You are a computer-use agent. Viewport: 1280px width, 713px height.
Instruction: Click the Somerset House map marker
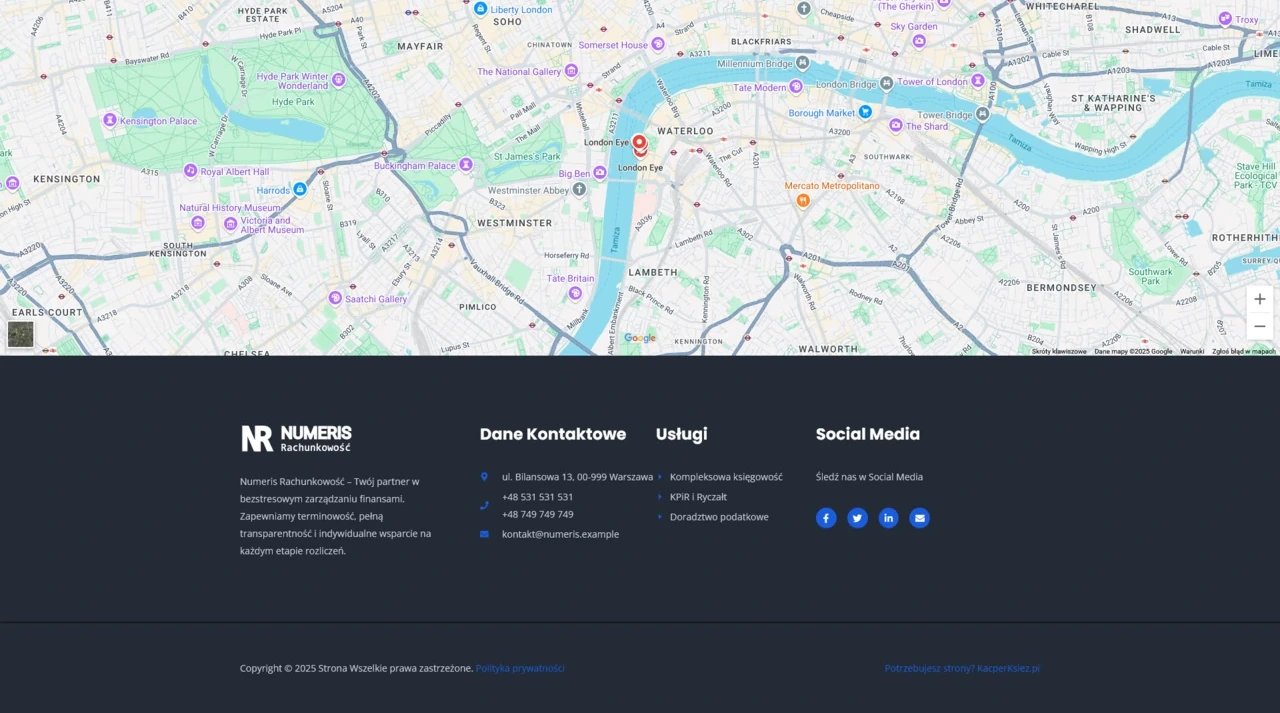pos(658,44)
